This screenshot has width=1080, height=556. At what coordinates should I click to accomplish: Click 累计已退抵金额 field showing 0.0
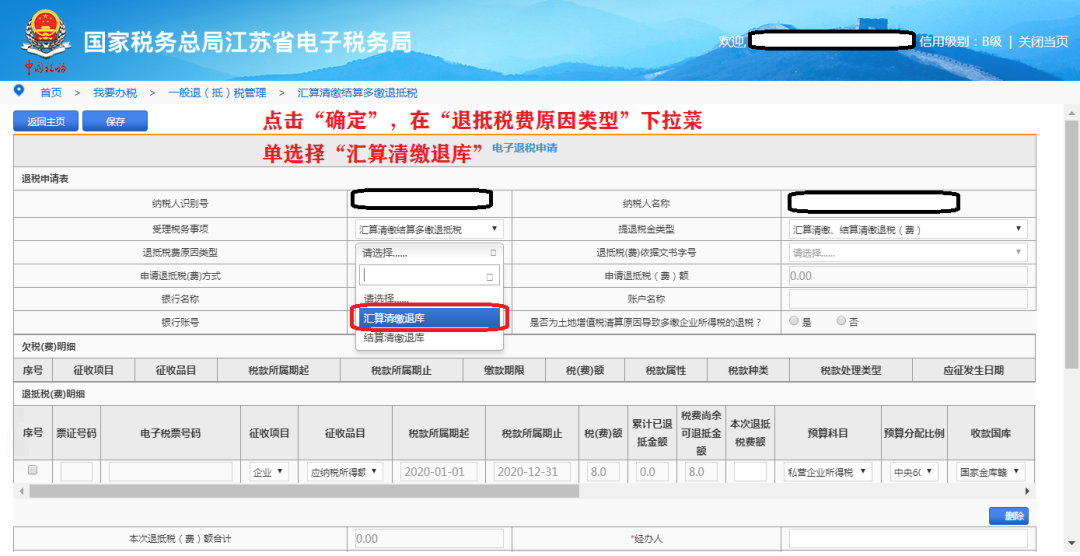point(652,472)
